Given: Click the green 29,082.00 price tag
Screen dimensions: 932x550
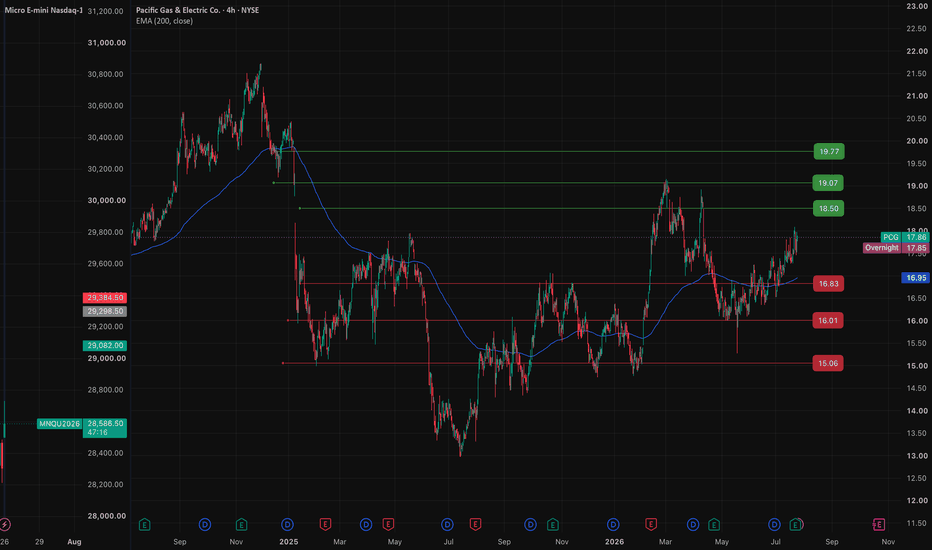Looking at the screenshot, I should pyautogui.click(x=105, y=345).
